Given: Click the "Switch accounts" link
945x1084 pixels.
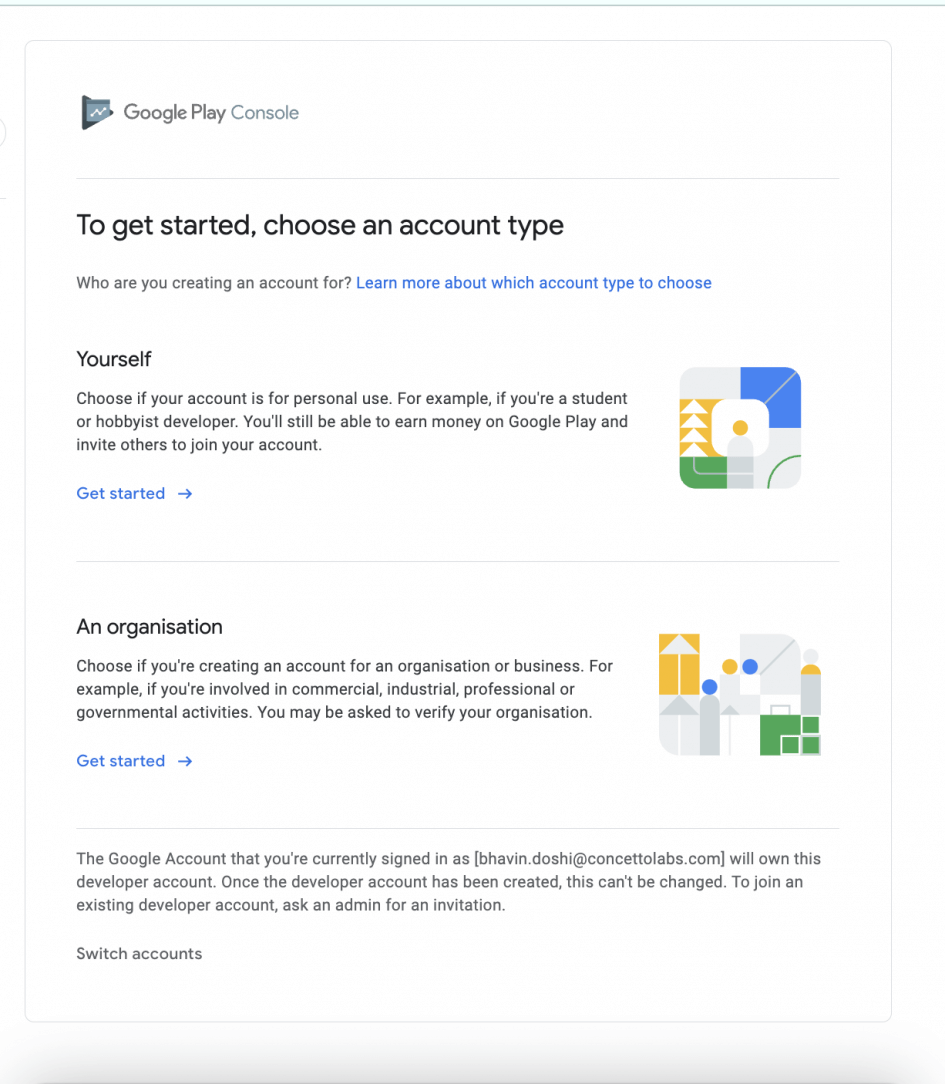Looking at the screenshot, I should click(139, 954).
